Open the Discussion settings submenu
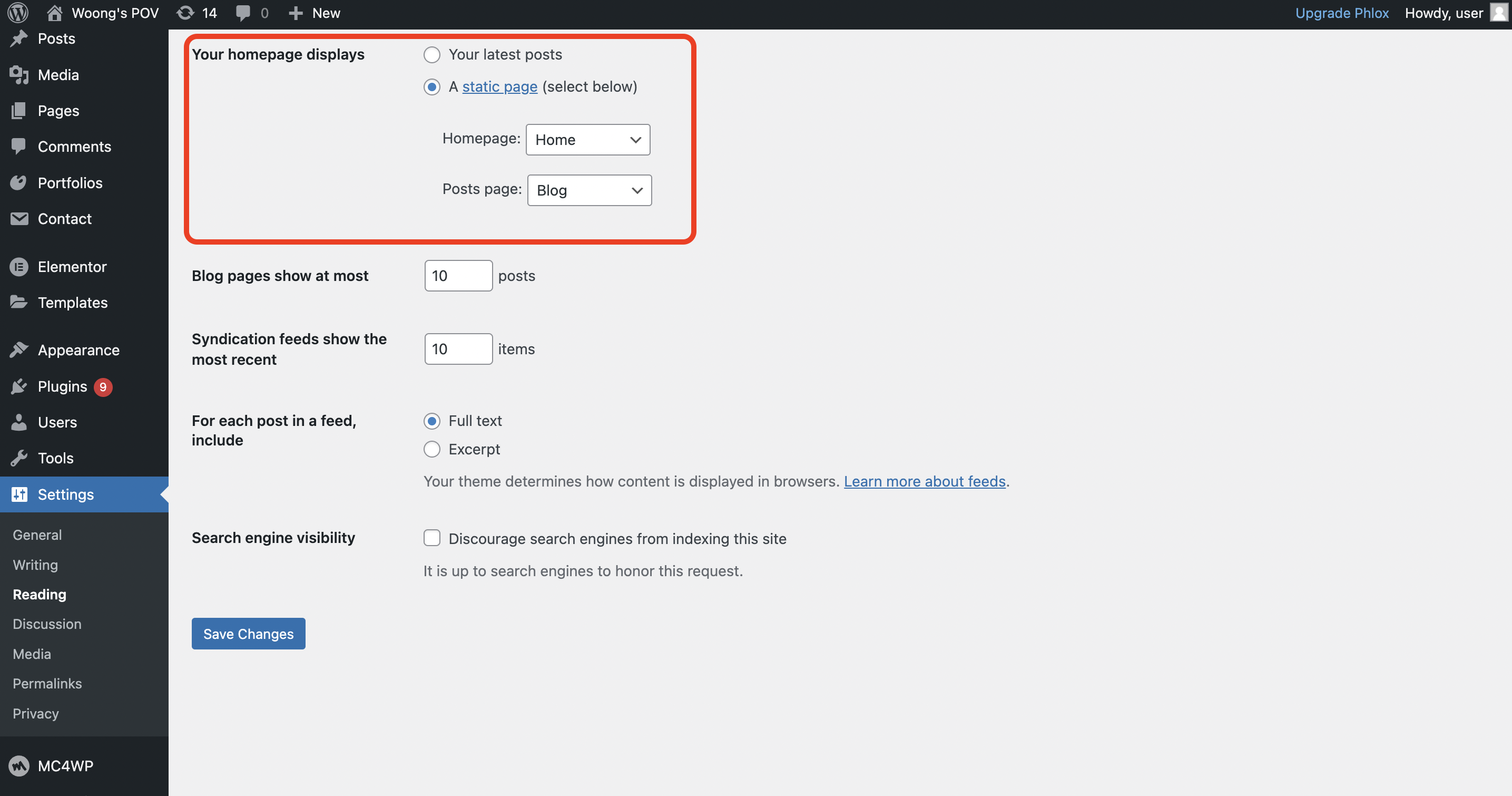1512x796 pixels. tap(47, 624)
